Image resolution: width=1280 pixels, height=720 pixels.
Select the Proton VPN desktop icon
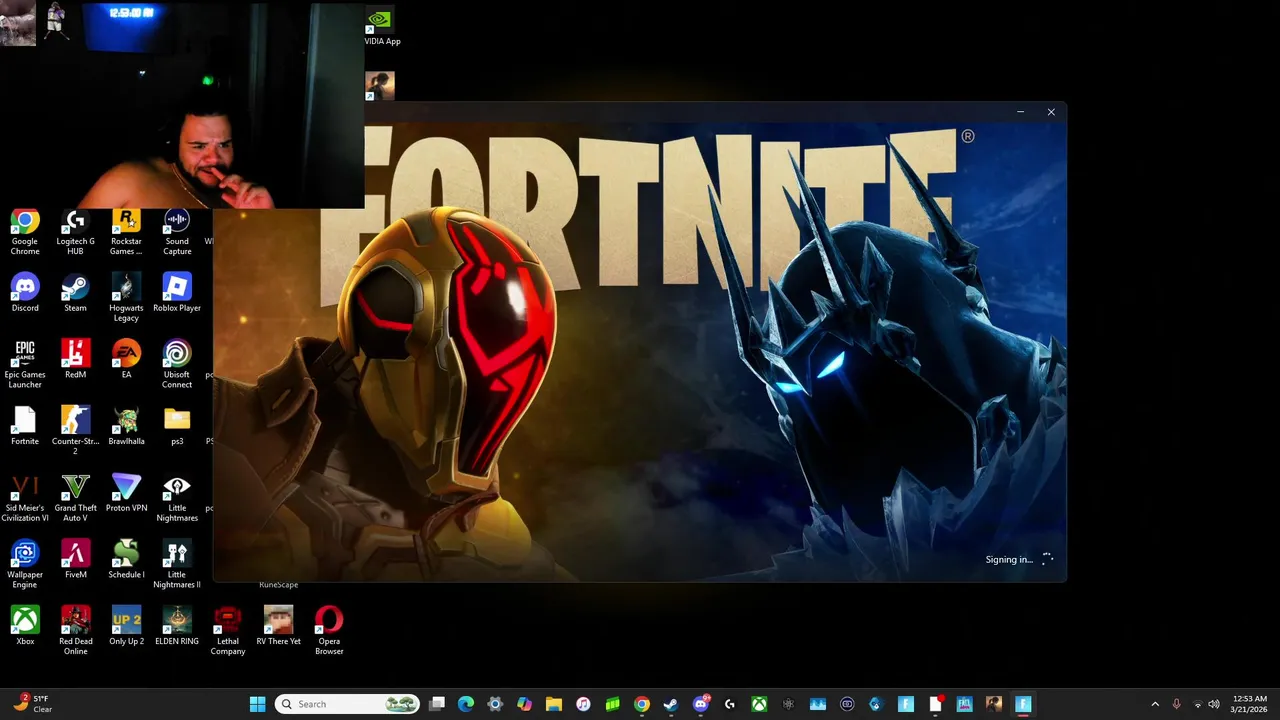click(x=126, y=493)
